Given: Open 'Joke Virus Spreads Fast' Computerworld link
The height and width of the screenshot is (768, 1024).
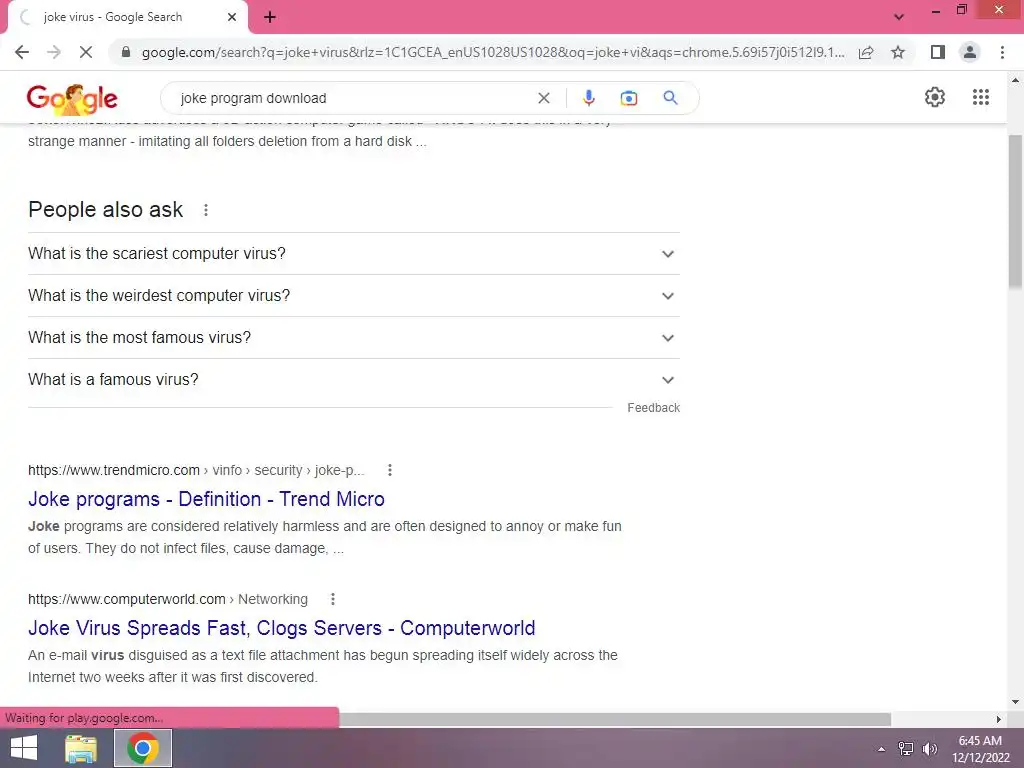Looking at the screenshot, I should (281, 628).
